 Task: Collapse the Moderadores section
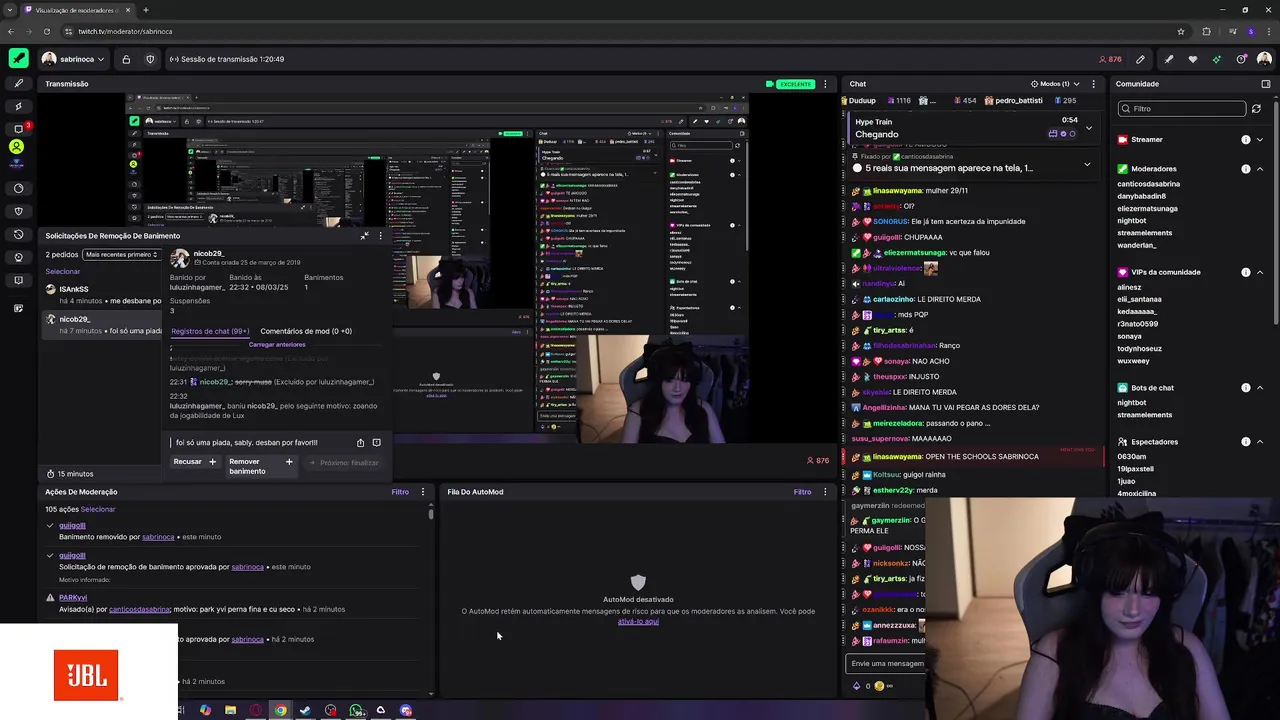[1260, 169]
